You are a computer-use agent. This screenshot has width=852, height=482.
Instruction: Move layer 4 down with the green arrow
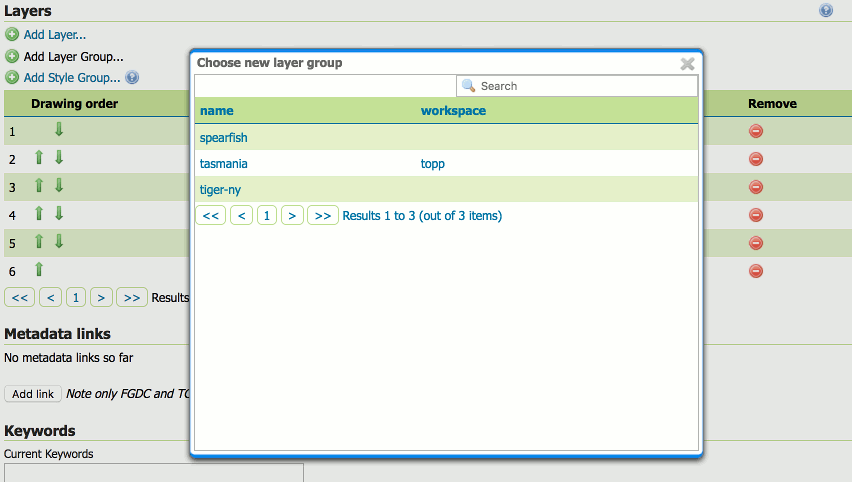point(59,214)
